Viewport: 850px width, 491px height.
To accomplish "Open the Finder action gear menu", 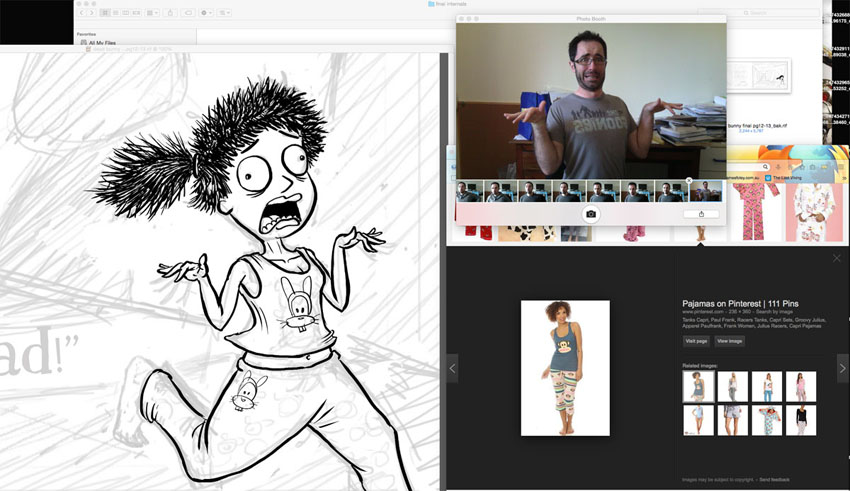I will point(207,13).
